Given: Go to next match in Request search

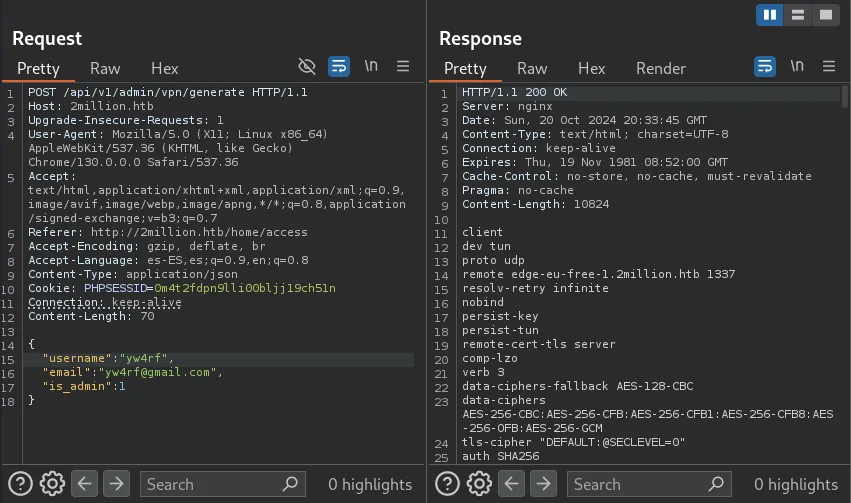Looking at the screenshot, I should [x=117, y=484].
